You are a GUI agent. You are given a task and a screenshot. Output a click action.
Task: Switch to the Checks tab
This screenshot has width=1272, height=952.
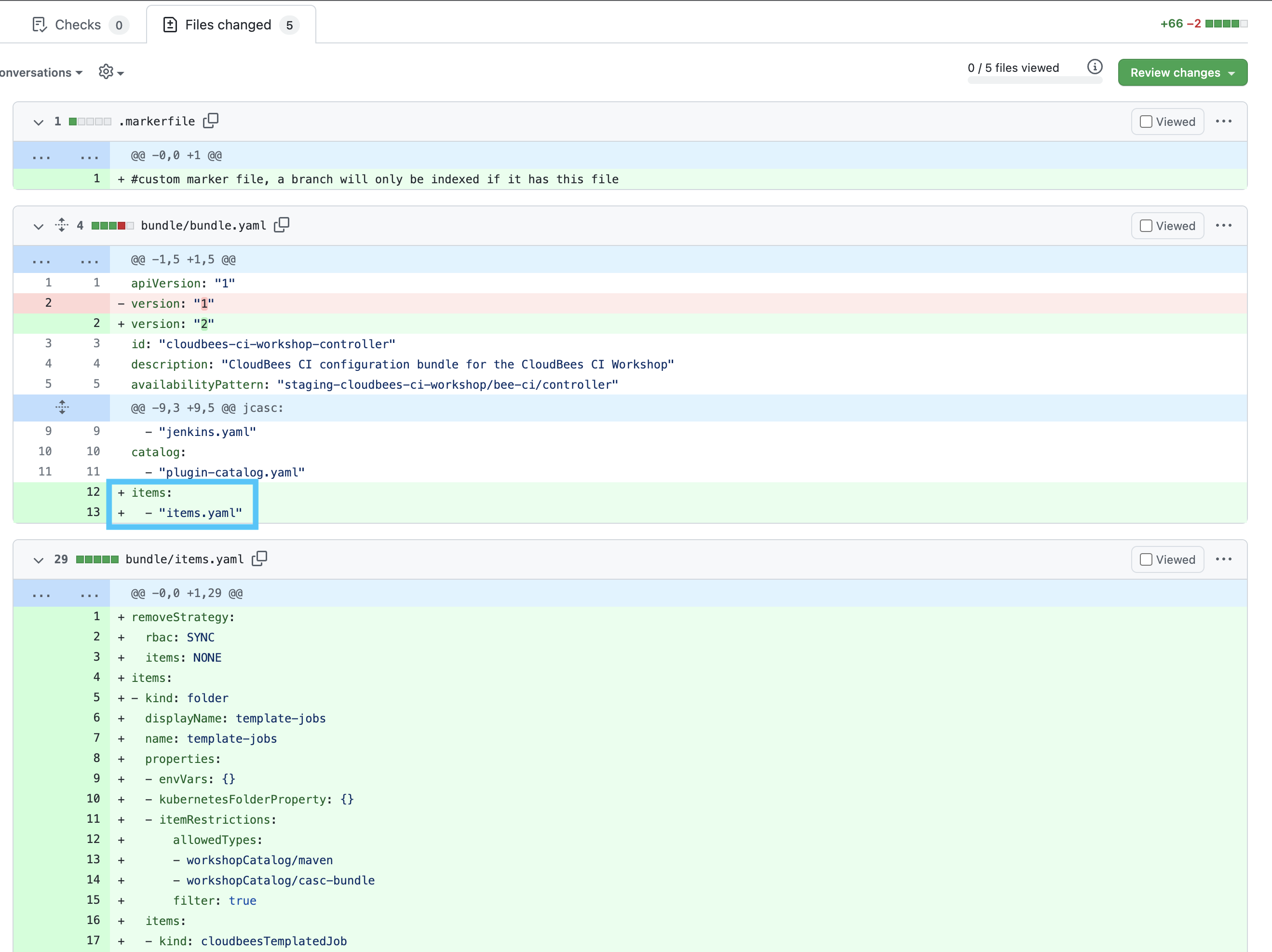point(78,25)
